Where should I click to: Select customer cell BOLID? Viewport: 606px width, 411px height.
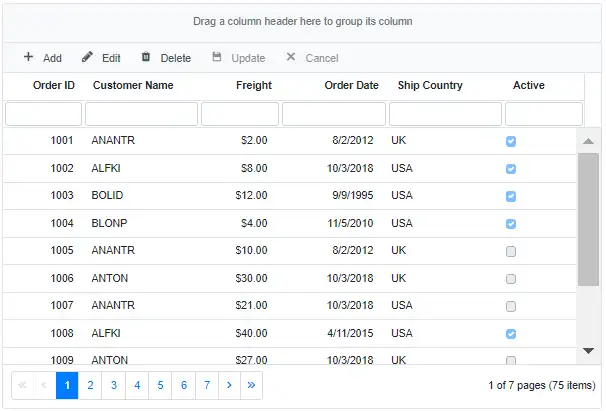tap(107, 195)
